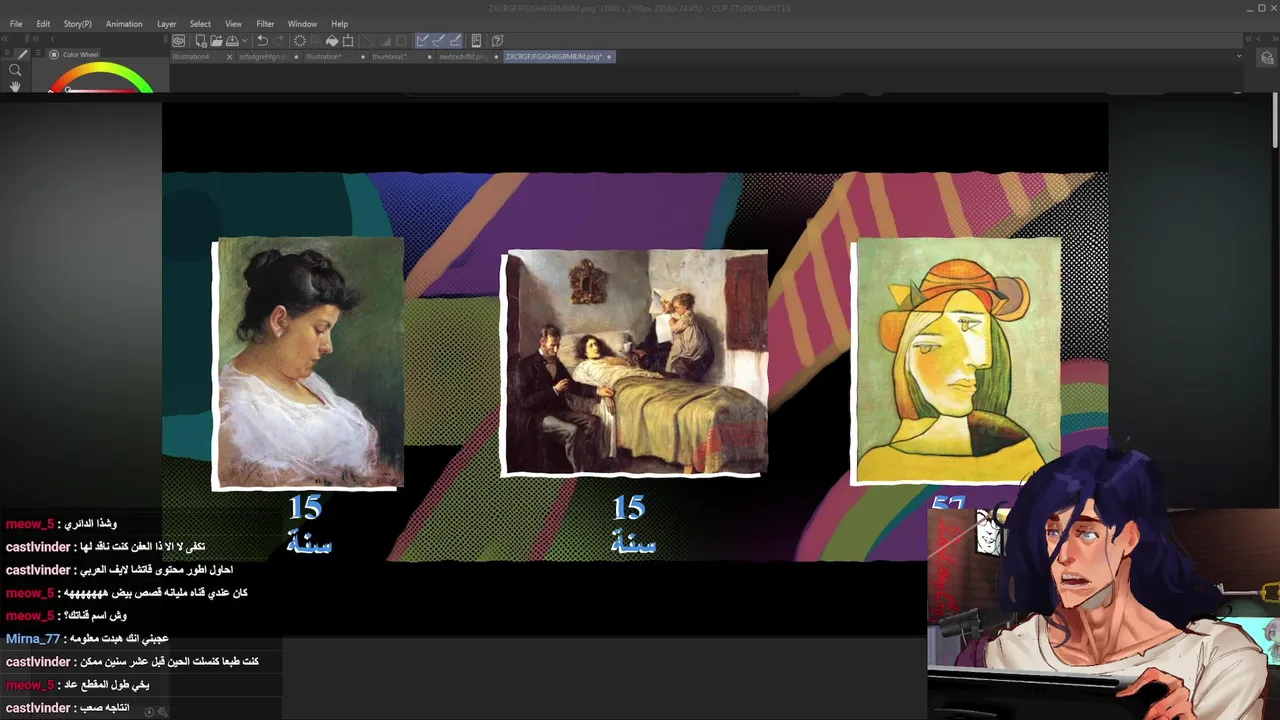Image resolution: width=1280 pixels, height=720 pixels.
Task: Save the document with the Save icon
Action: coord(232,41)
